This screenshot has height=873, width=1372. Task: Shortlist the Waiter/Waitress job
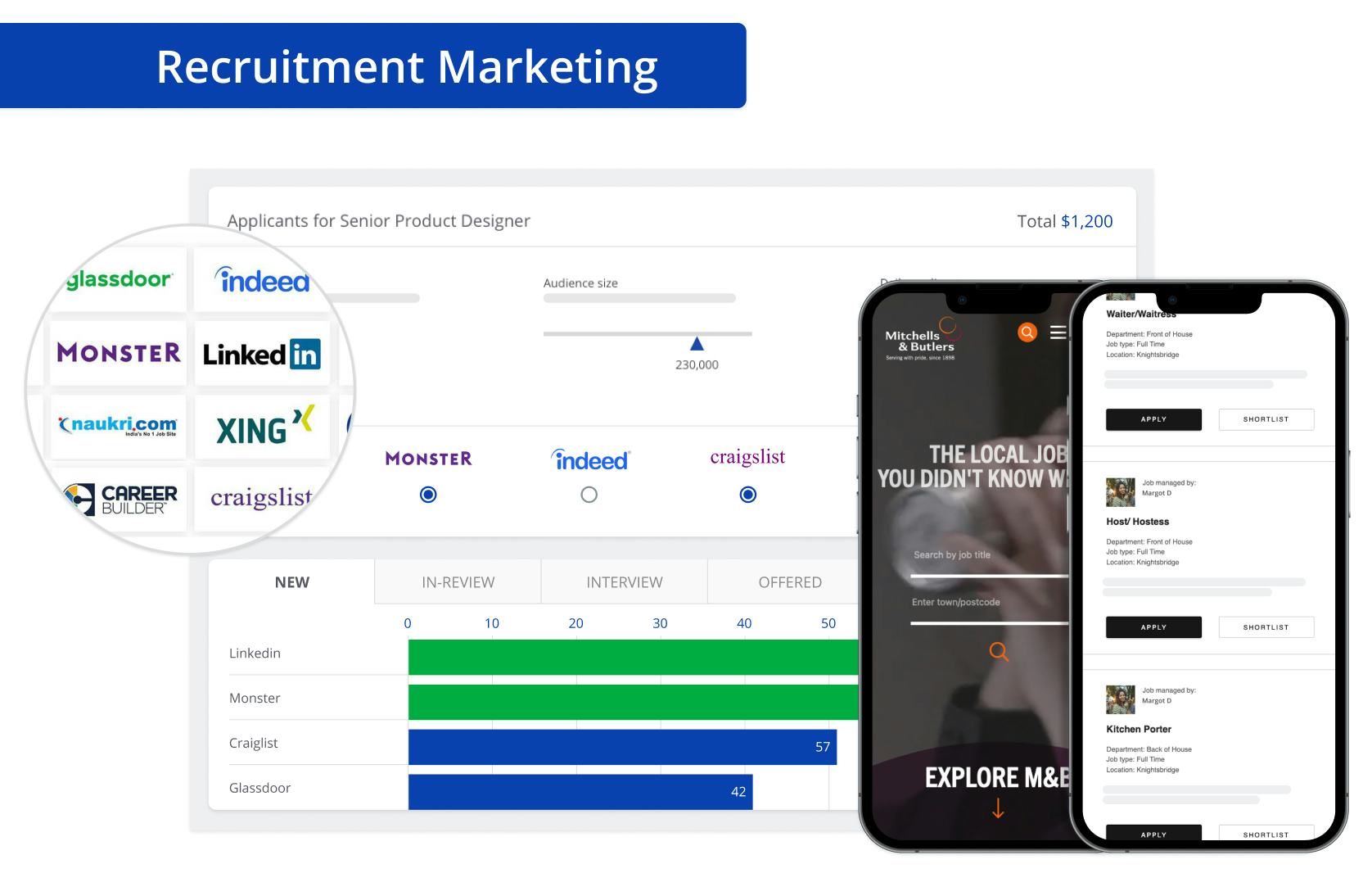[x=1266, y=419]
